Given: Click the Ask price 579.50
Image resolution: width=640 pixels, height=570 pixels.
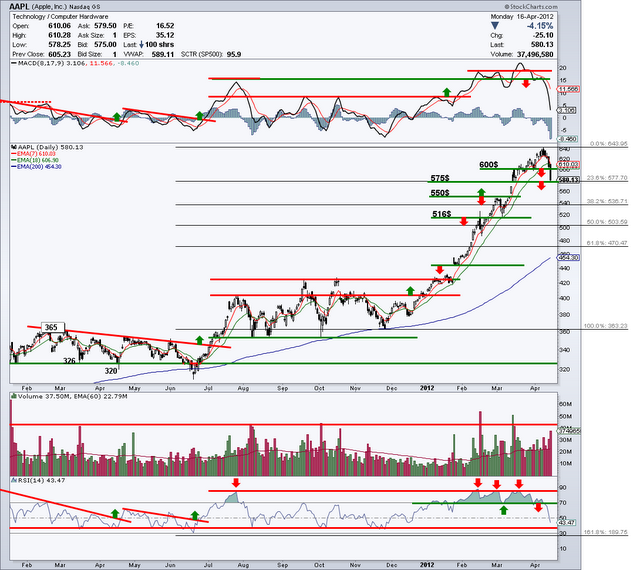Looking at the screenshot, I should click(105, 26).
